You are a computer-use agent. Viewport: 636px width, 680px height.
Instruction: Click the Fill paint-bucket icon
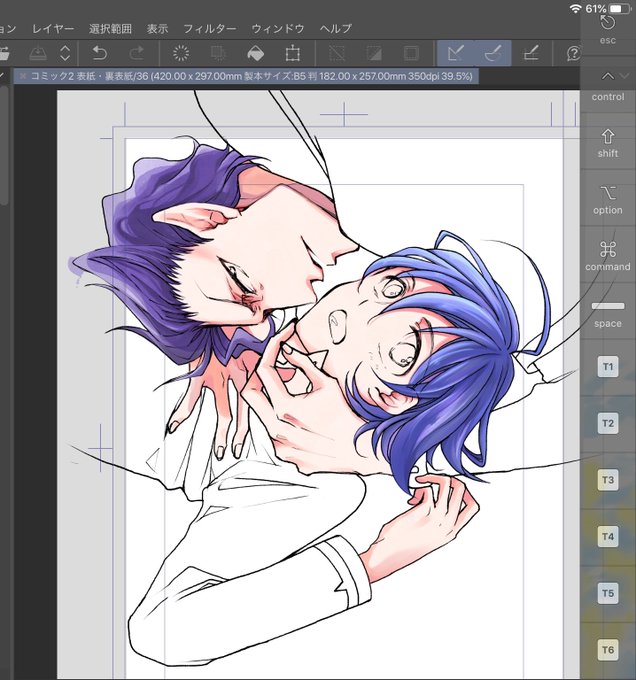coord(255,53)
